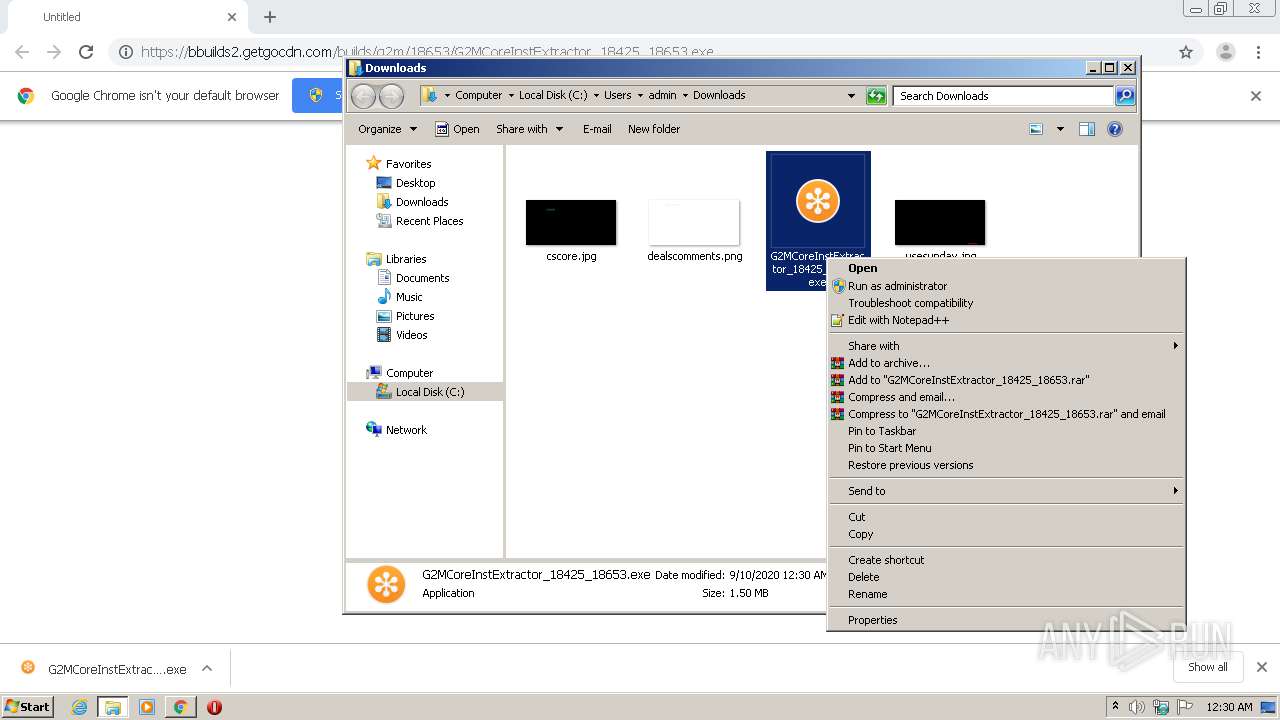1280x720 pixels.
Task: Select Network in navigation pane
Action: pos(397,430)
